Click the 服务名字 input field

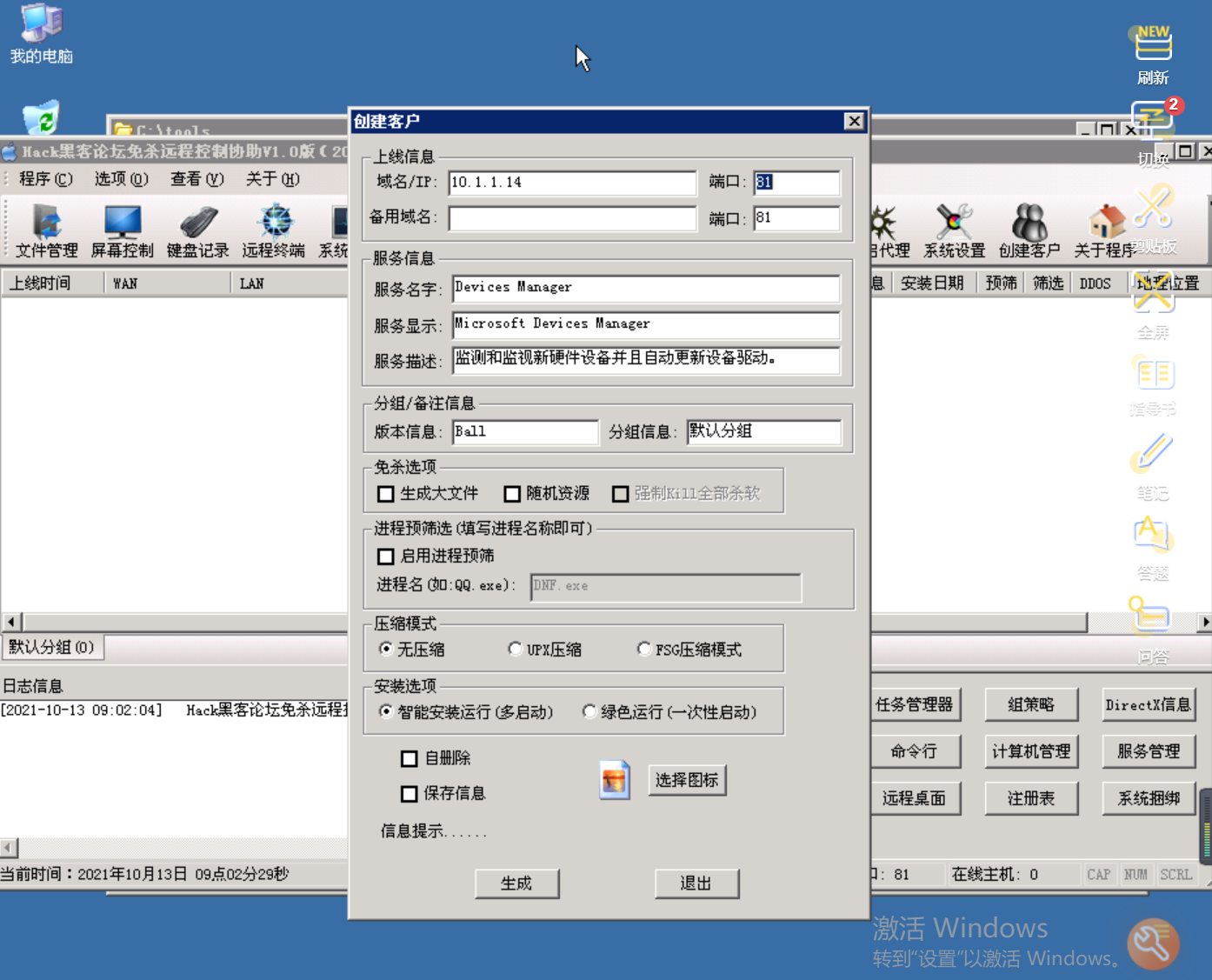(x=646, y=289)
